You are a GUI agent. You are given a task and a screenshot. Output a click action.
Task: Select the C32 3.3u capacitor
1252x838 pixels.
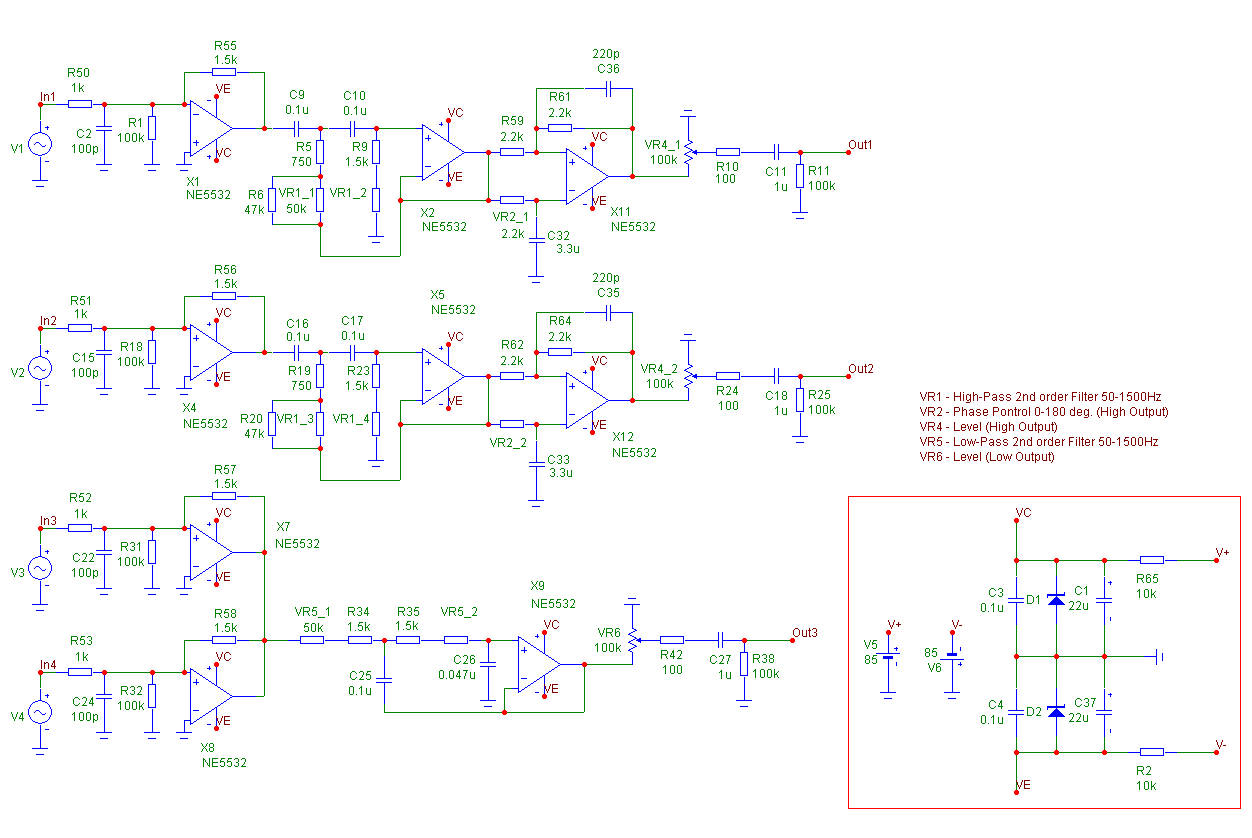(536, 240)
